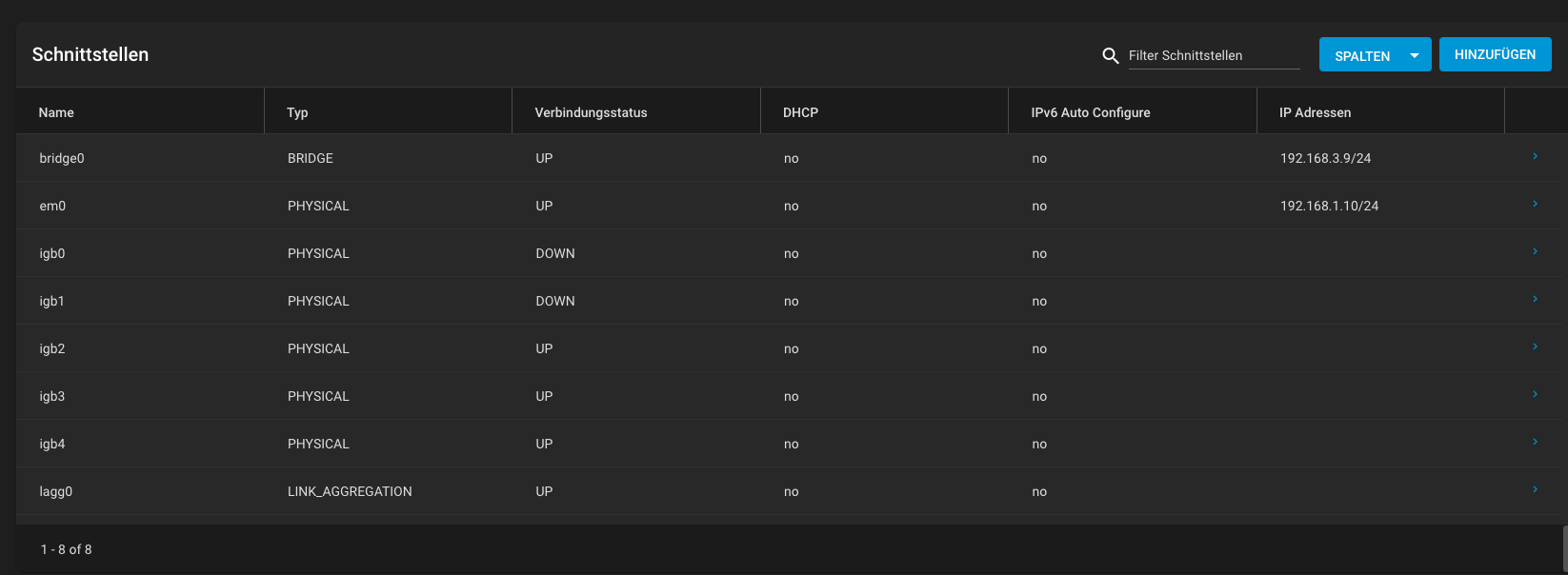
Task: Open lagg0 row chevron
Action: click(x=1535, y=489)
